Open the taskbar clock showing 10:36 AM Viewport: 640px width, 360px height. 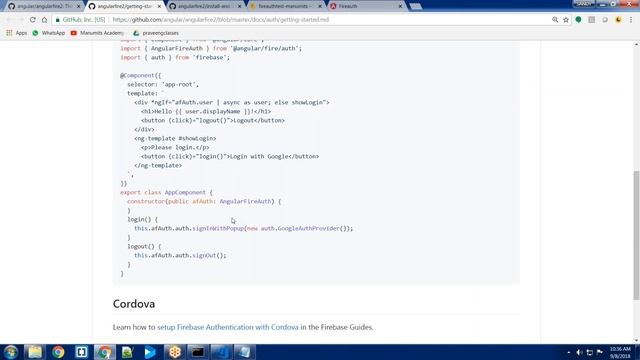coord(620,352)
